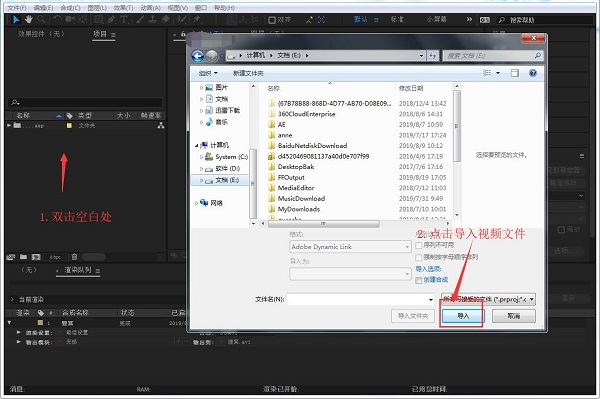Open the 编辑(E) menu
This screenshot has height=399, width=600.
click(43, 8)
